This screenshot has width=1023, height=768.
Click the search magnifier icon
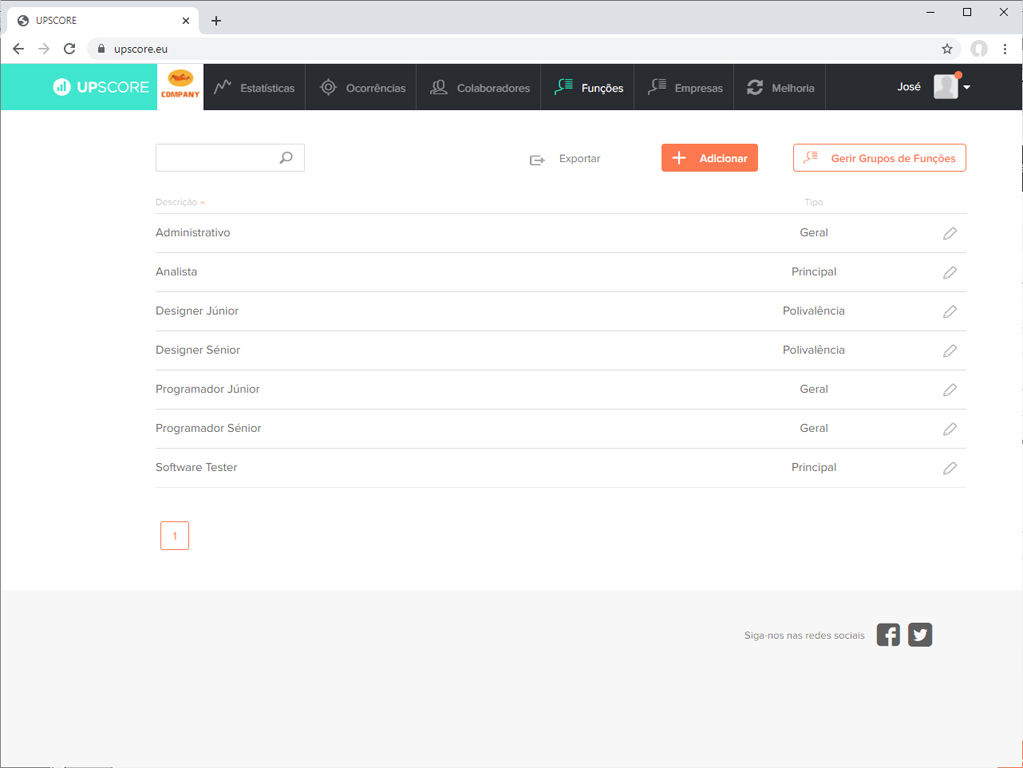[286, 158]
